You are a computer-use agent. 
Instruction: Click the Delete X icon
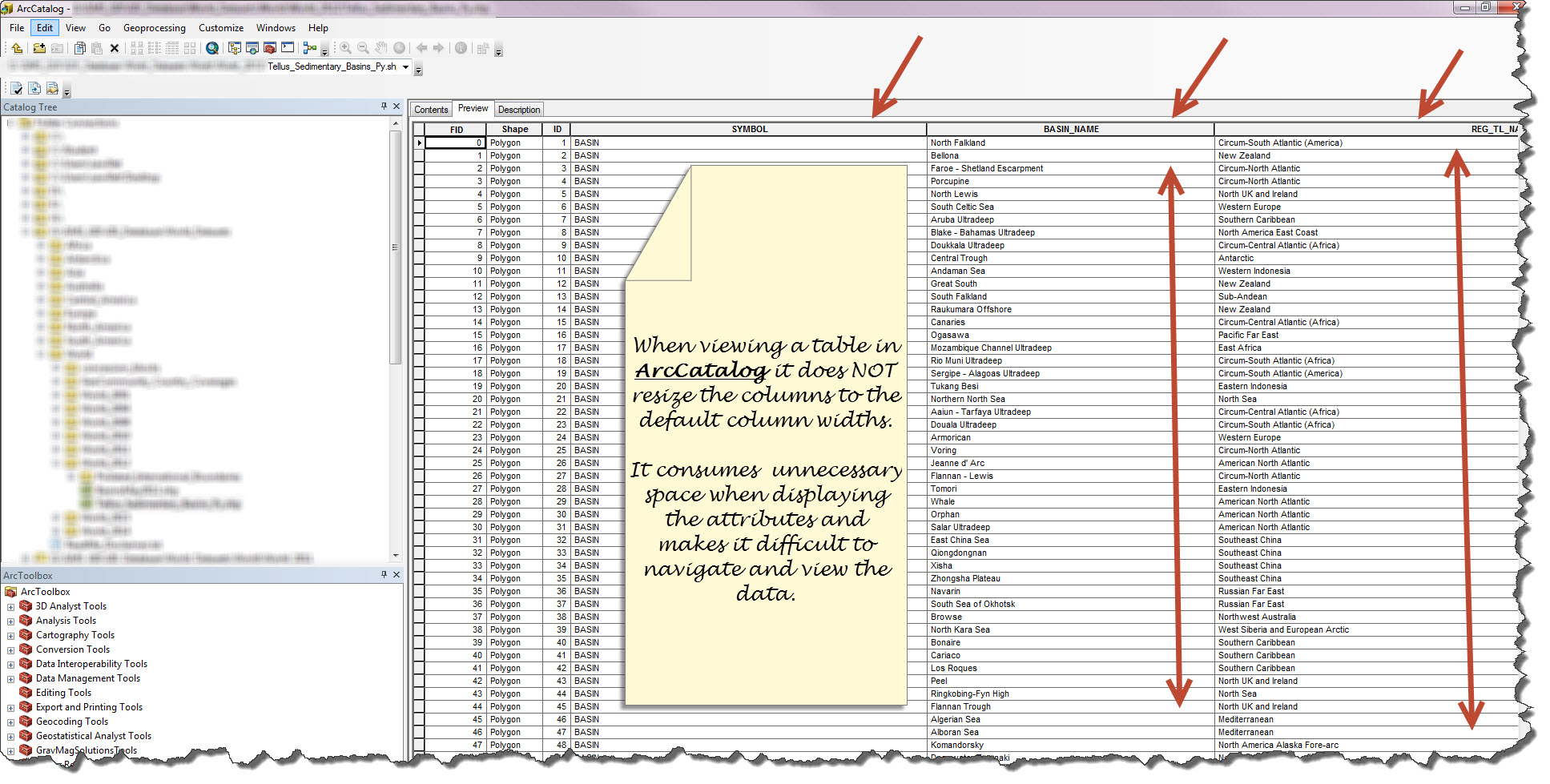115,48
